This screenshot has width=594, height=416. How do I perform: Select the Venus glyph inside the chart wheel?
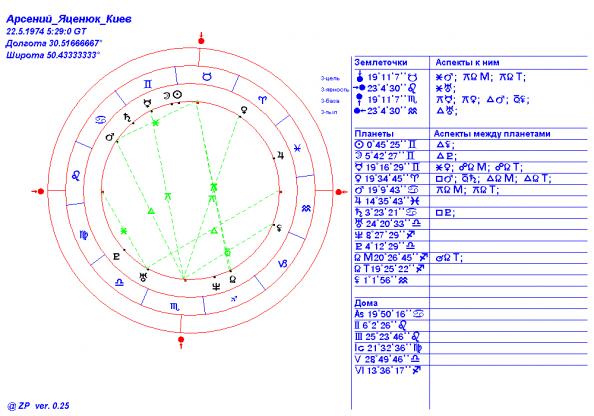245,110
